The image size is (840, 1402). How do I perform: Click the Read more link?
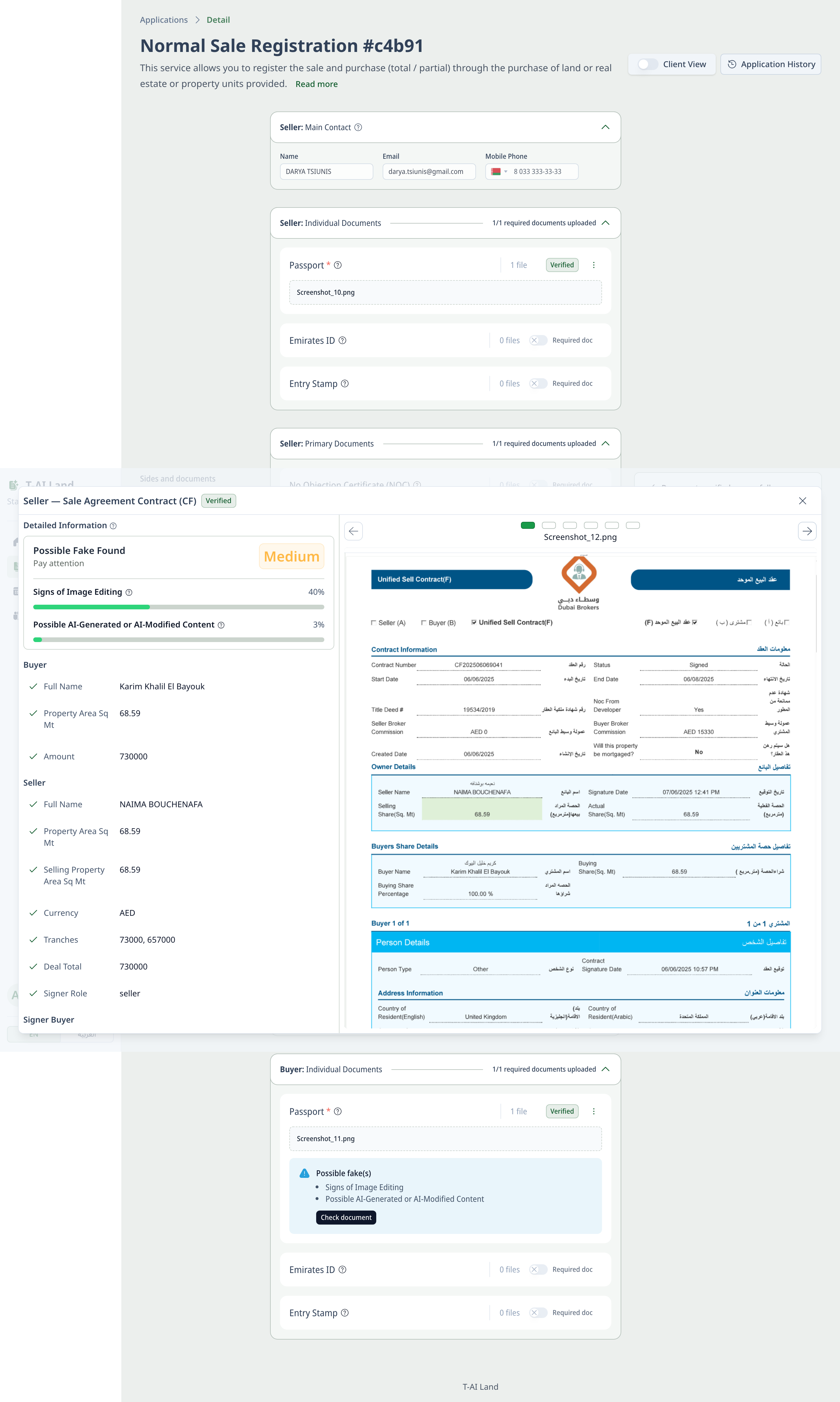point(316,84)
